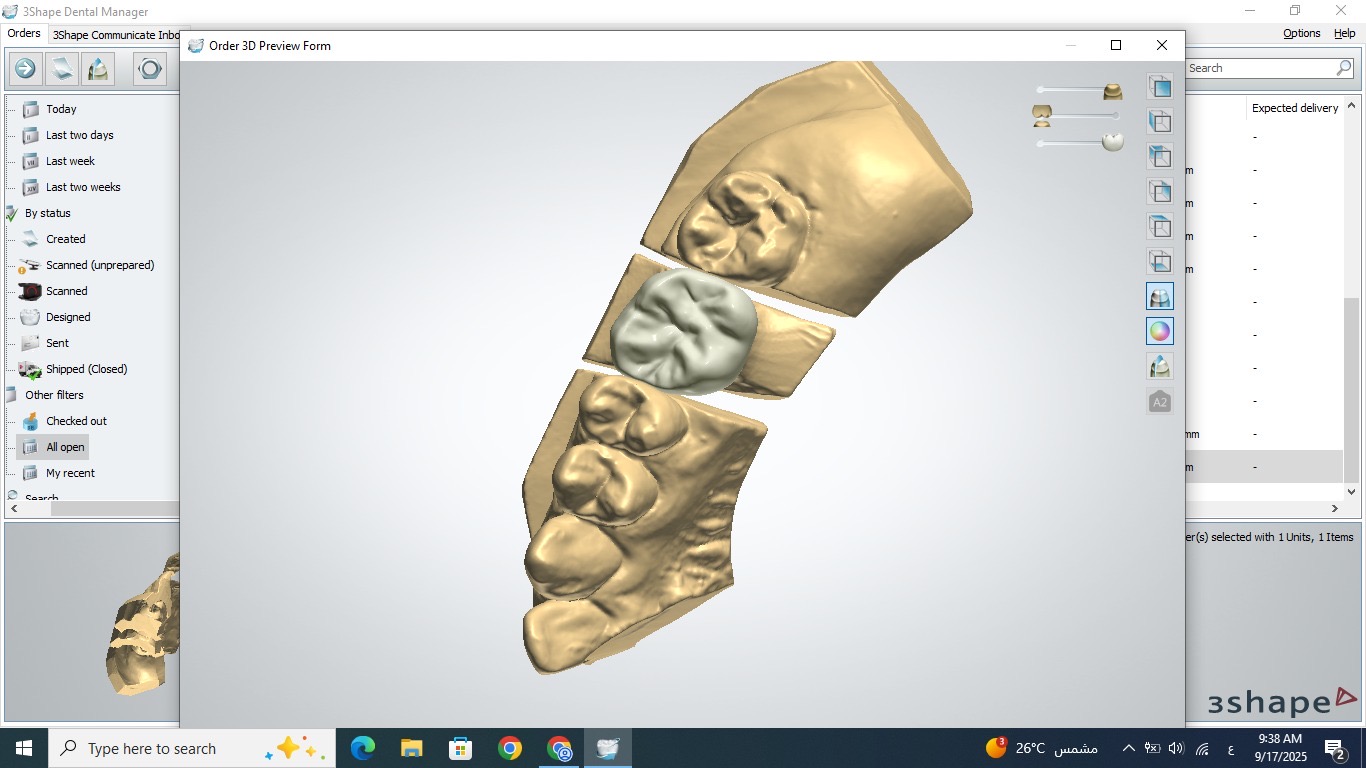Click the hex nut settings toolbar icon
This screenshot has width=1366, height=768.
(x=149, y=69)
